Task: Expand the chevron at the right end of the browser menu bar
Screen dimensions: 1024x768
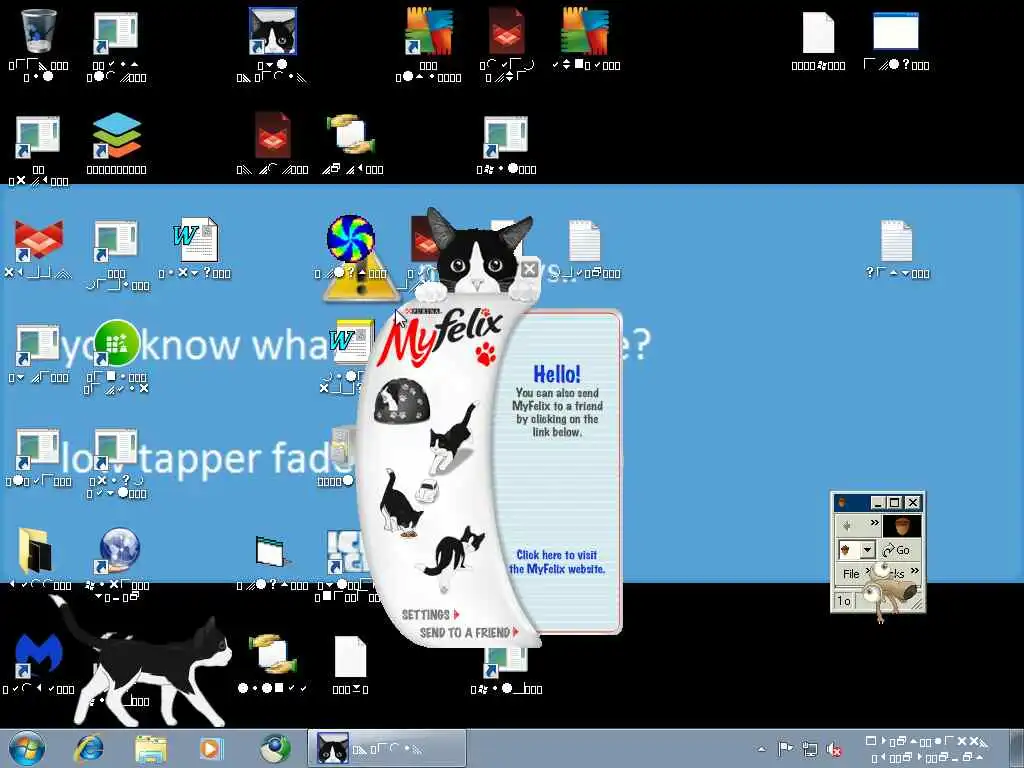Action: click(x=914, y=571)
